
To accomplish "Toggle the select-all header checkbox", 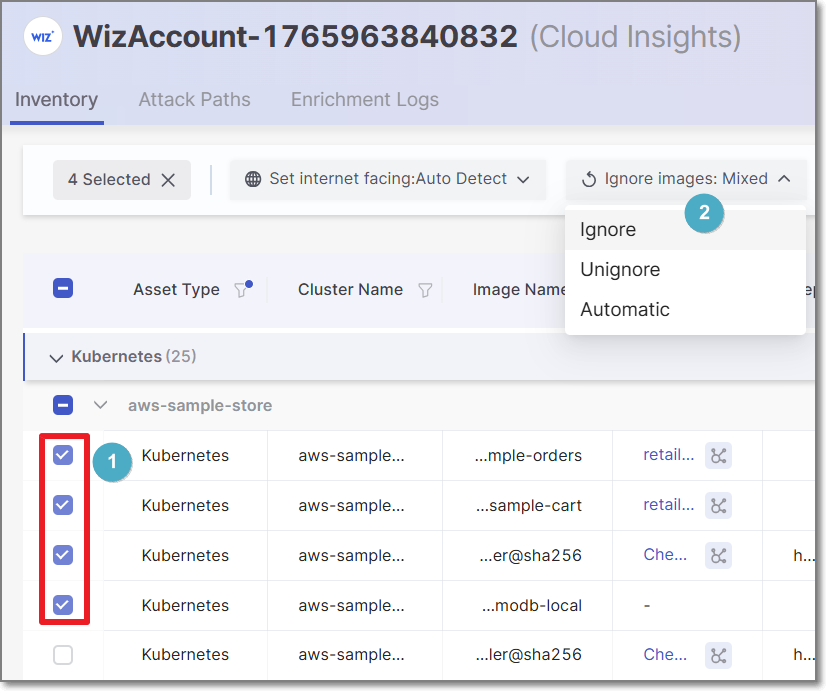I will (x=63, y=289).
